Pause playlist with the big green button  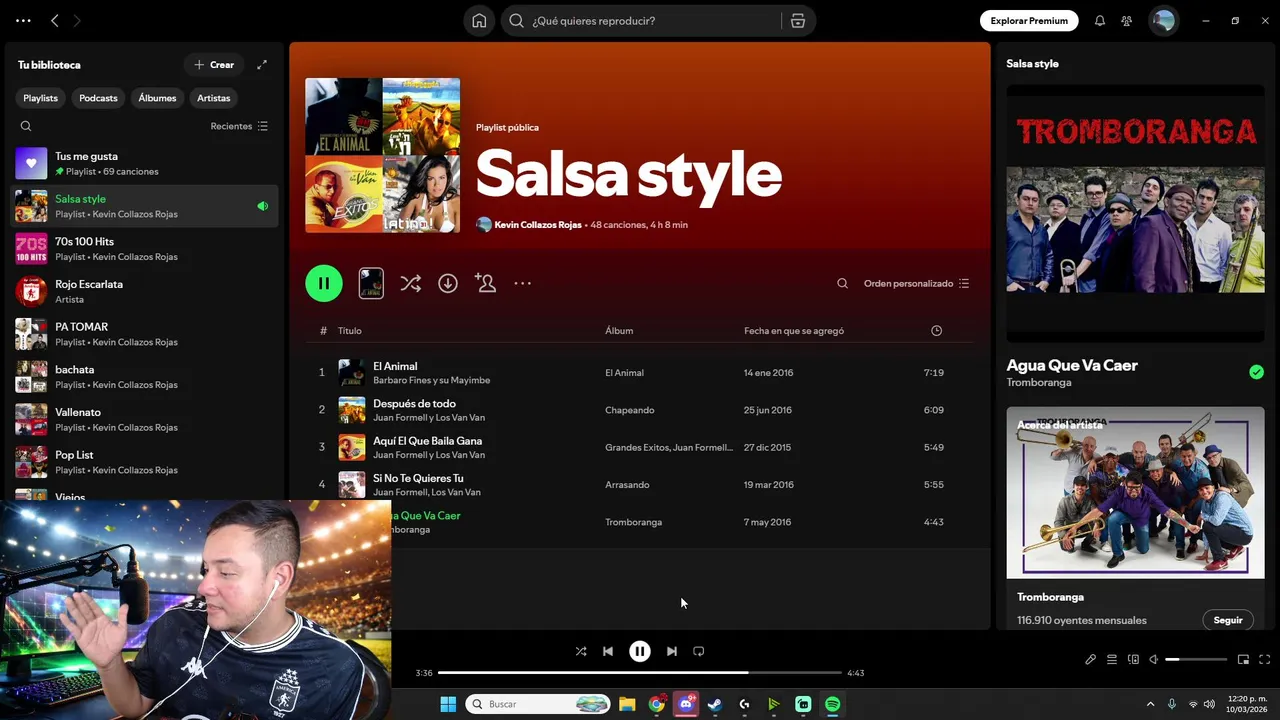[324, 283]
